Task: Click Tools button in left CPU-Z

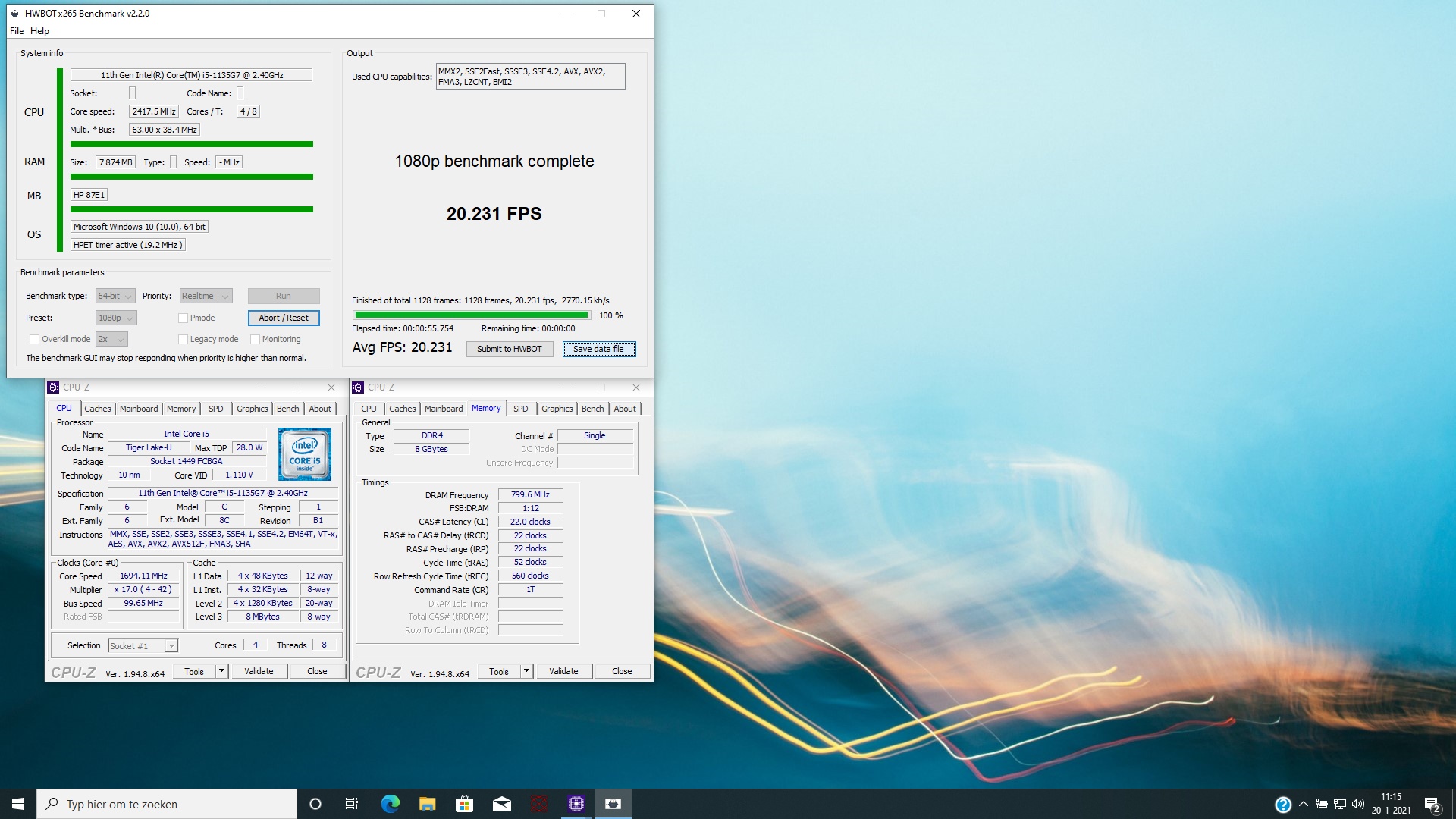Action: (194, 672)
